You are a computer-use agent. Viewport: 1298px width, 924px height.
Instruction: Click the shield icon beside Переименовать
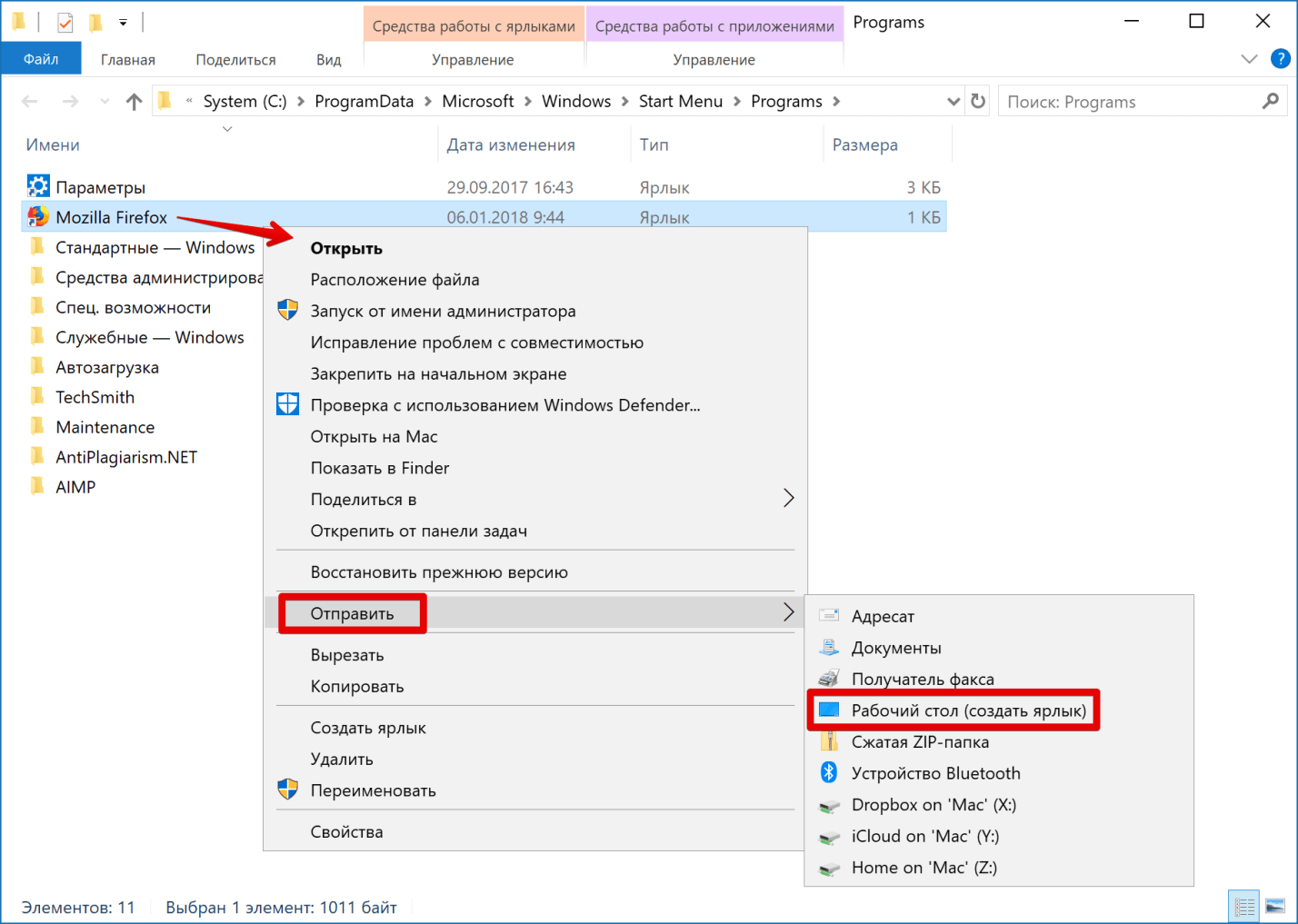coord(287,790)
